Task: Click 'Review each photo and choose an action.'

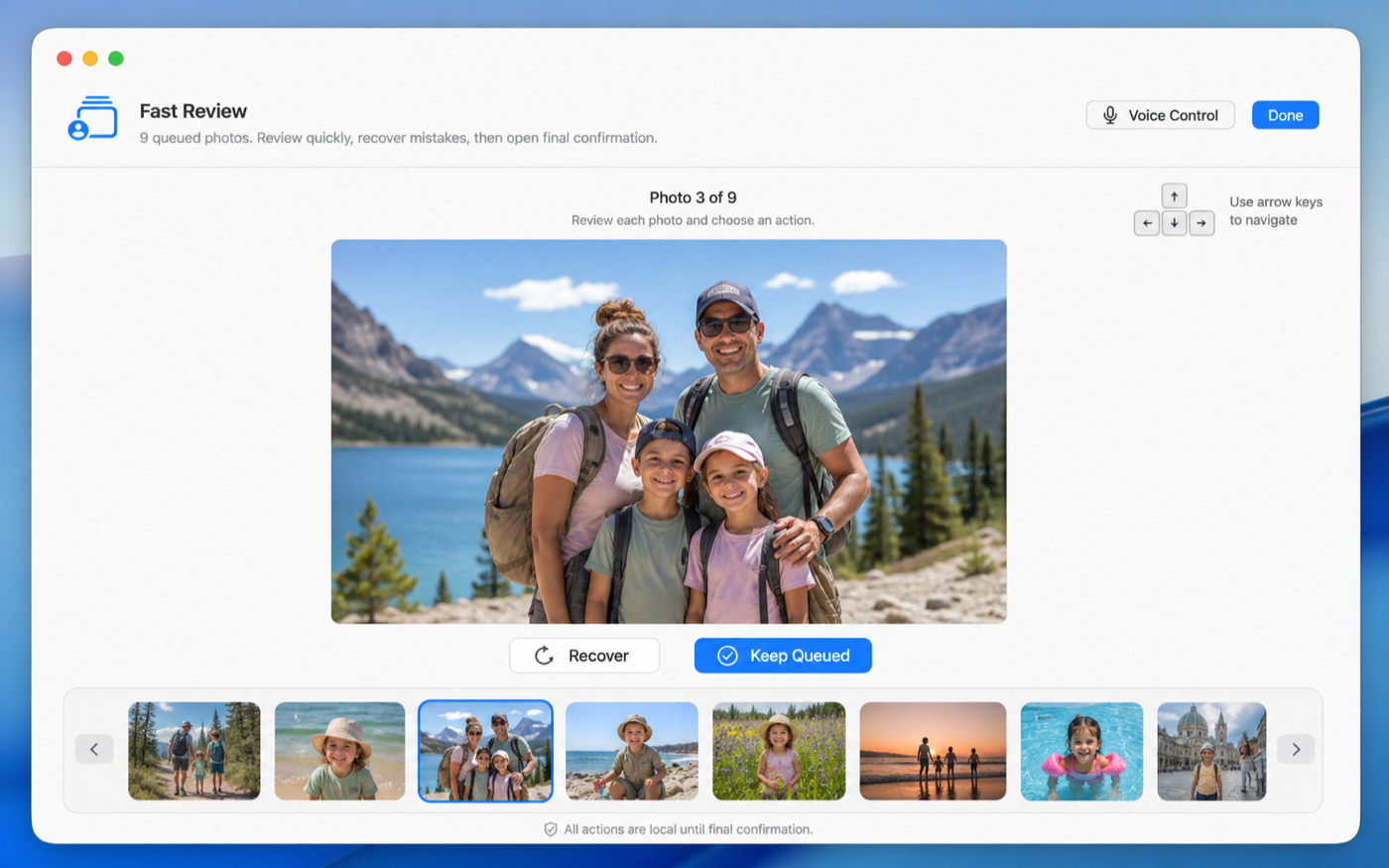Action: coord(693,220)
